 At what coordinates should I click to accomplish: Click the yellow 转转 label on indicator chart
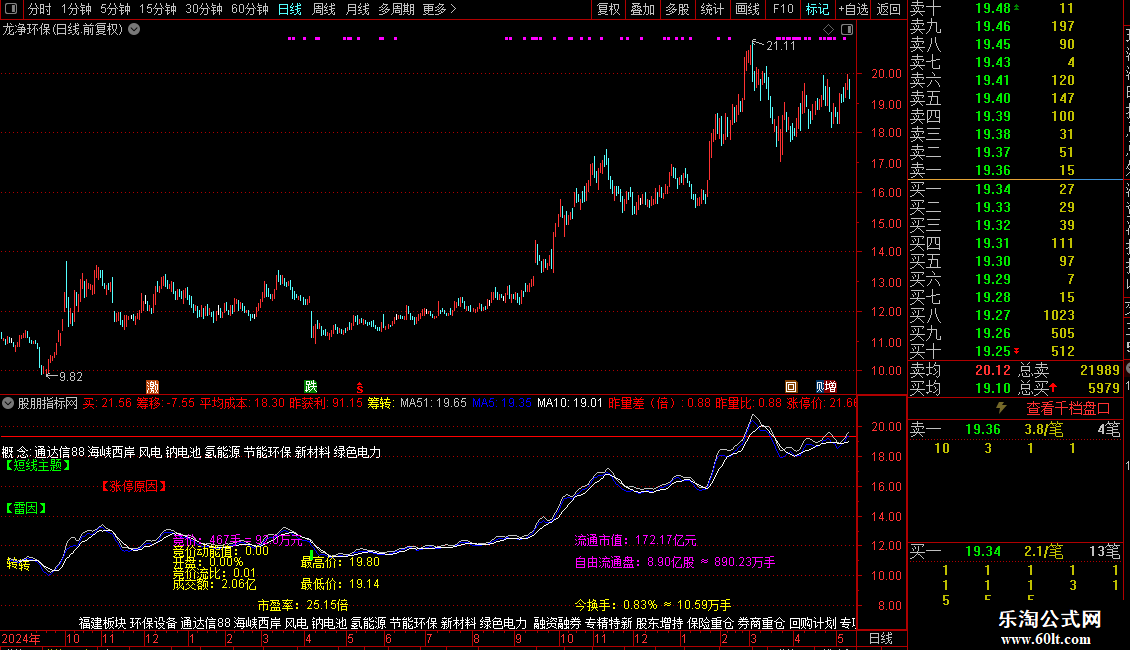(x=18, y=564)
